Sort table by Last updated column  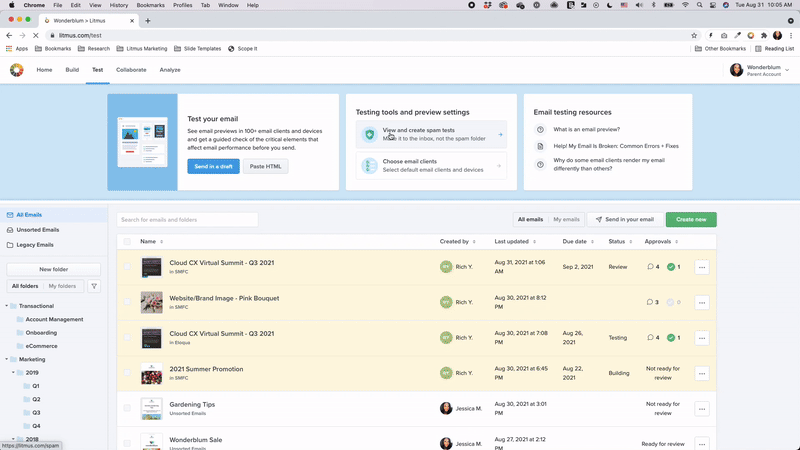click(515, 241)
